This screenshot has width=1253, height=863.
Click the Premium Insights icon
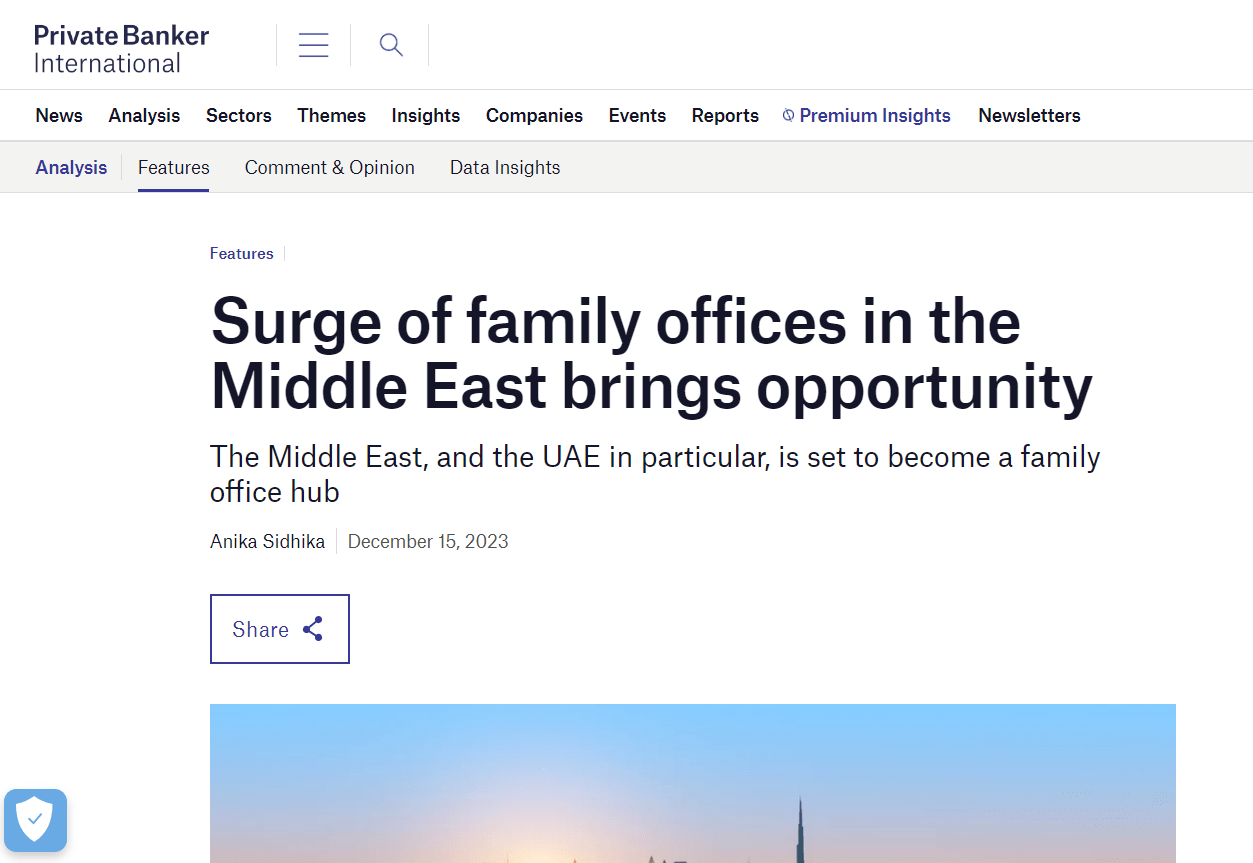[x=788, y=116]
